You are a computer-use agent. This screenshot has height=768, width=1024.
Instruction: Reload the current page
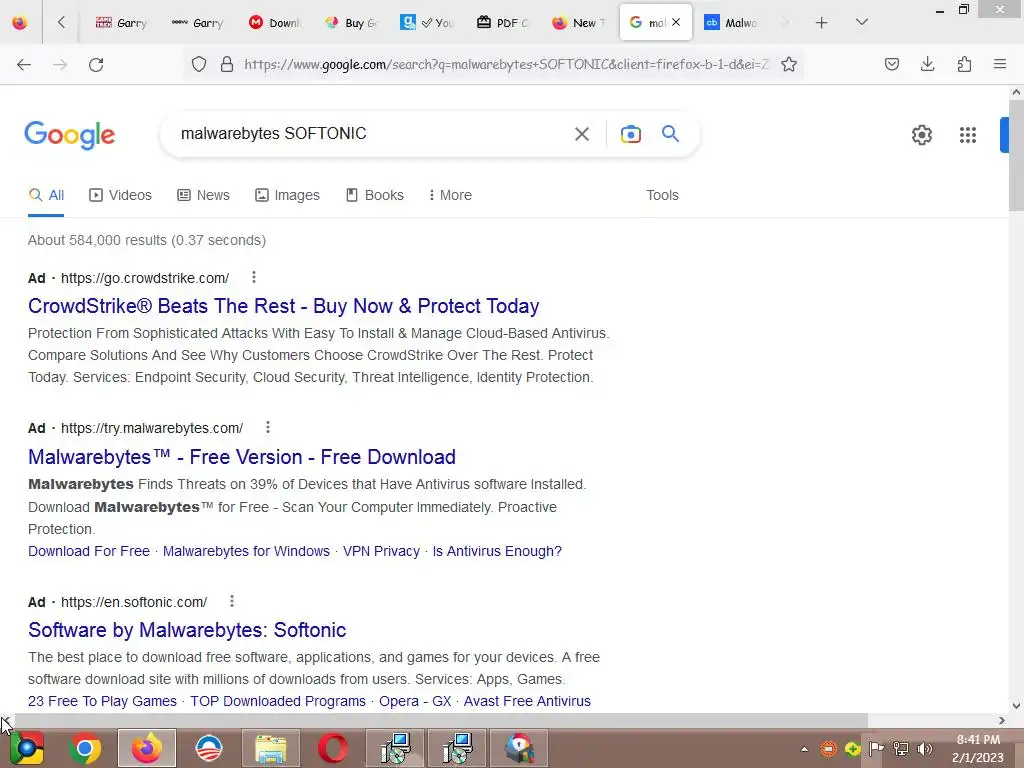96,64
